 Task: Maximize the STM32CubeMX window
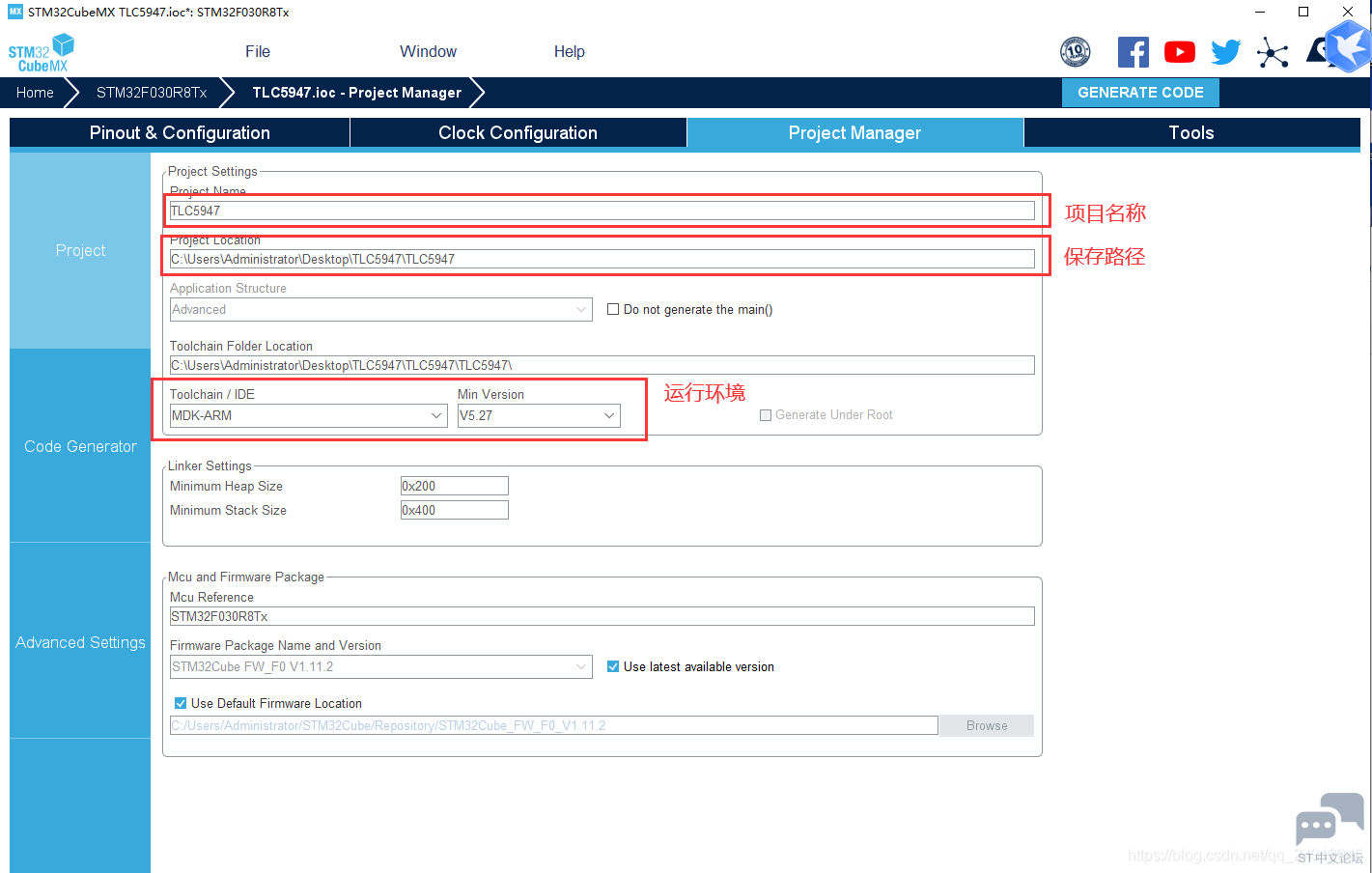coord(1303,12)
